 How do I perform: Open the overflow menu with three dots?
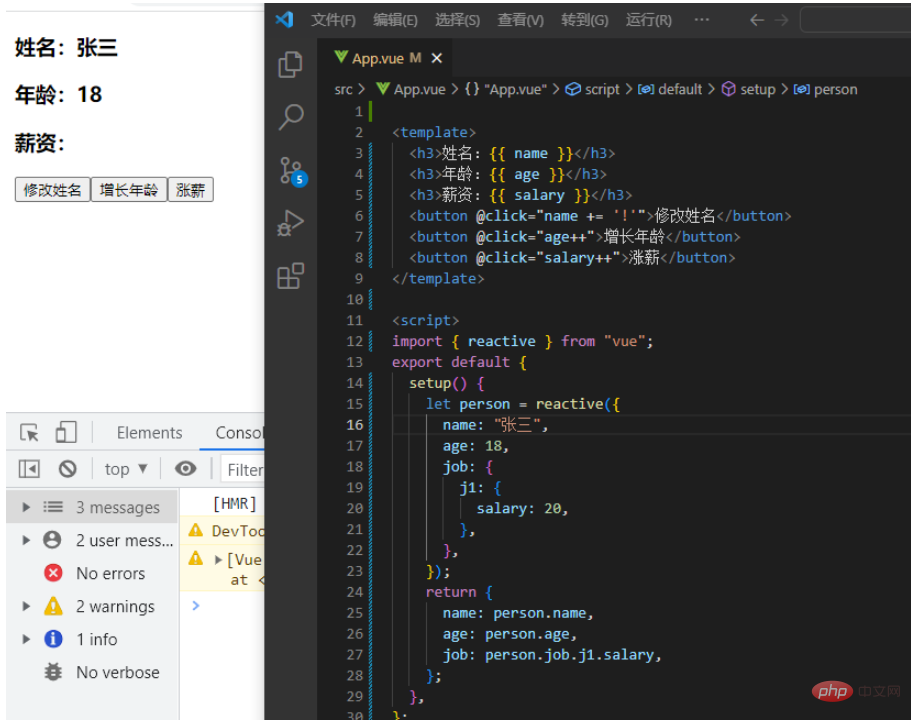pyautogui.click(x=702, y=20)
